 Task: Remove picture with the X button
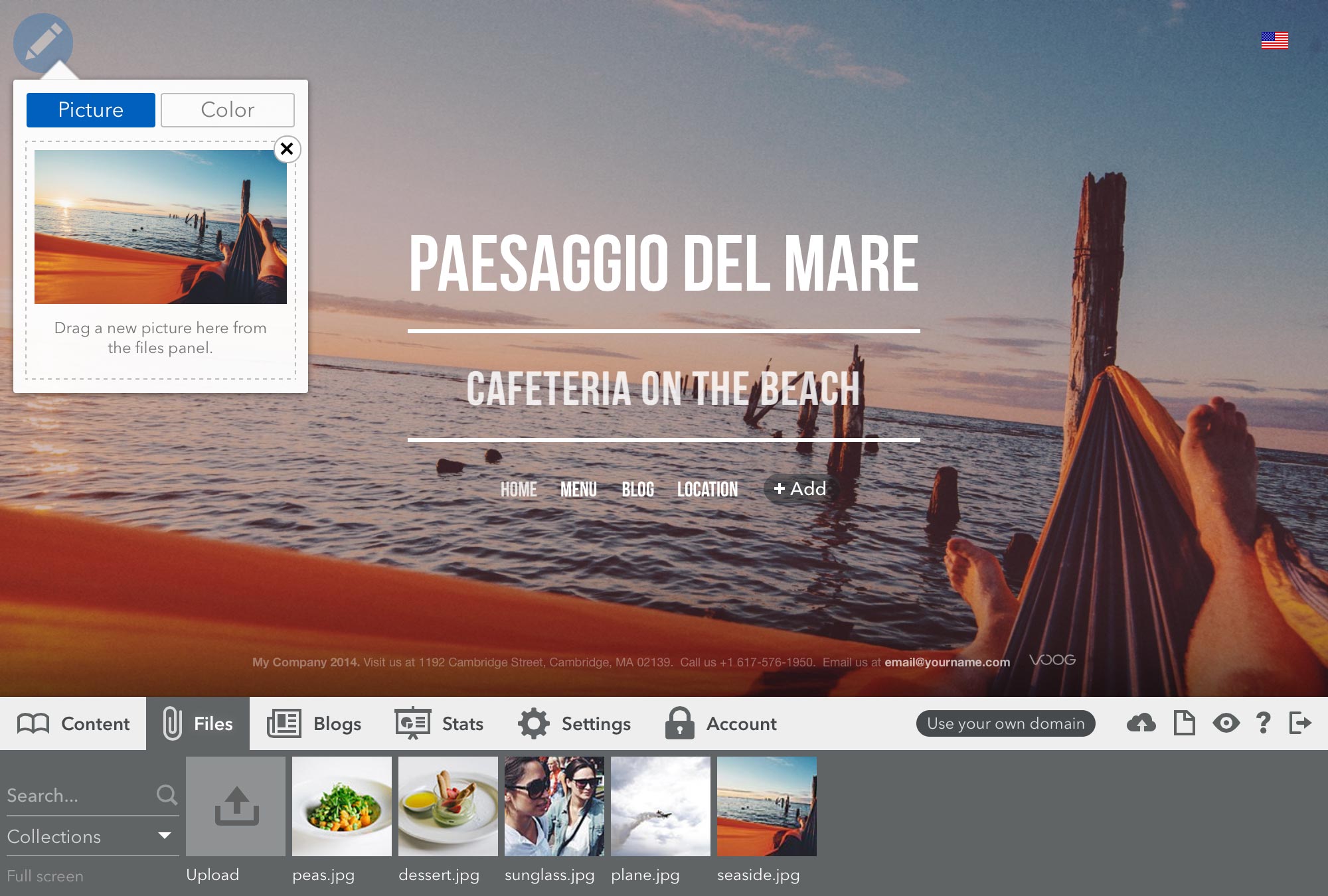pyautogui.click(x=287, y=149)
